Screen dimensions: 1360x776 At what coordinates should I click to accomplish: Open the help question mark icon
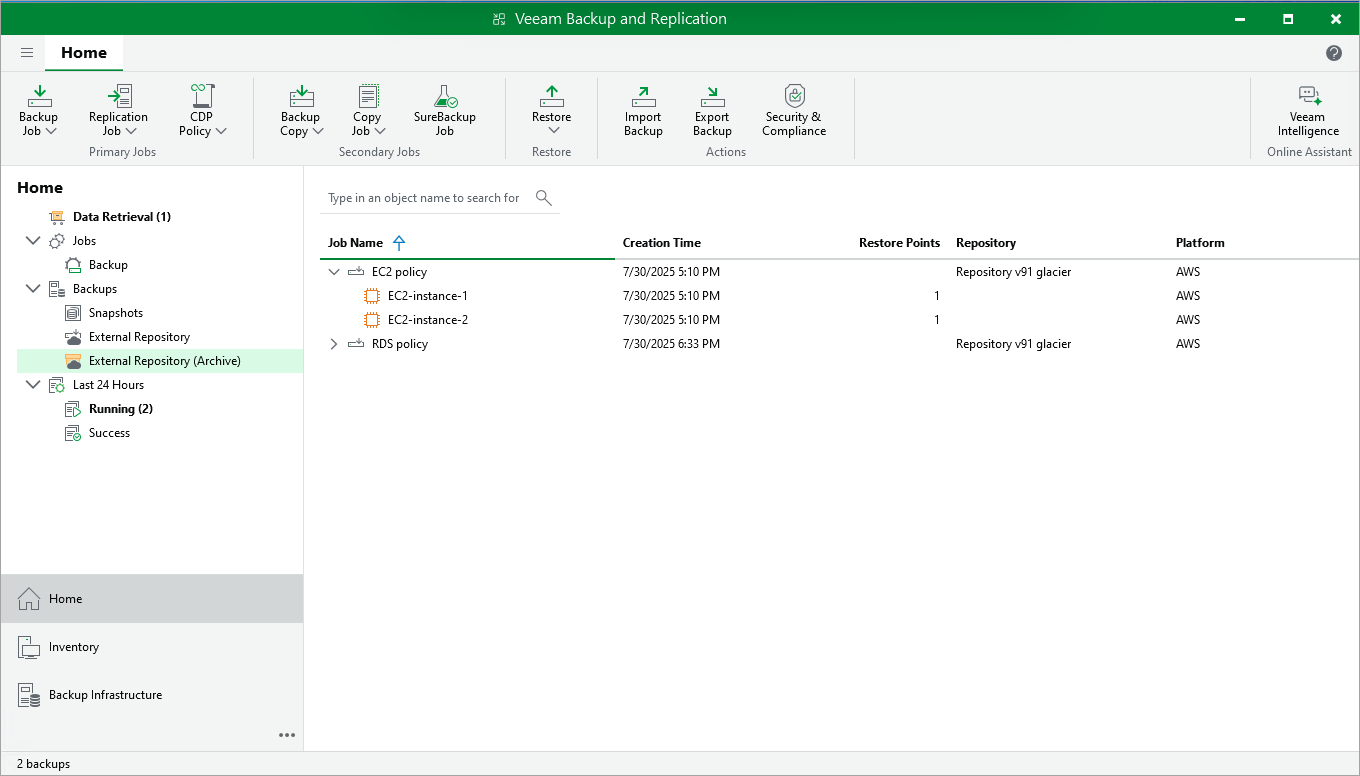[1334, 53]
